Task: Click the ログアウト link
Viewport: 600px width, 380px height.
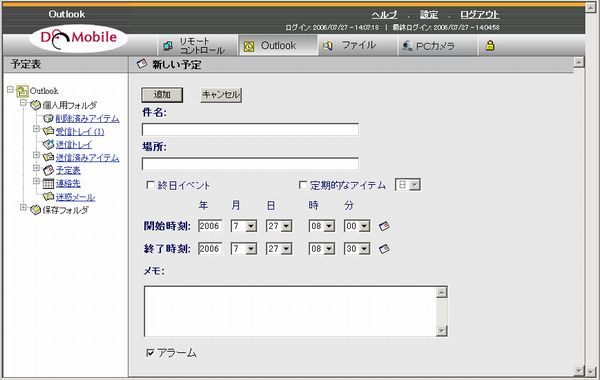Action: [479, 15]
